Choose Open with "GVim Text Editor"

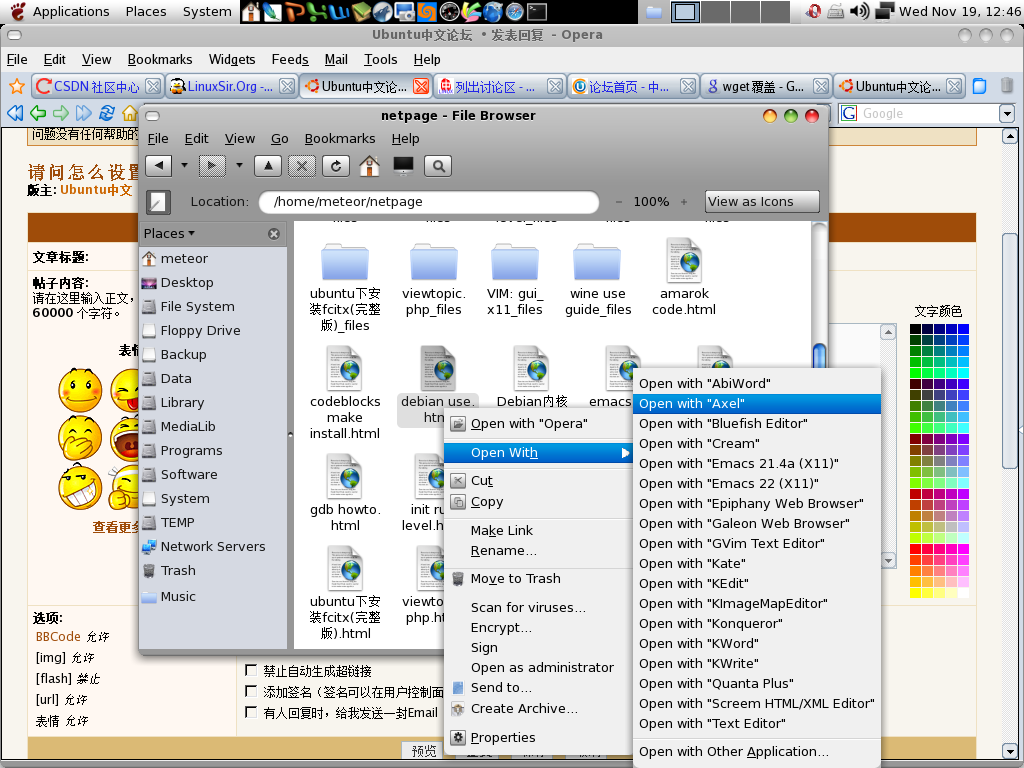(x=757, y=543)
